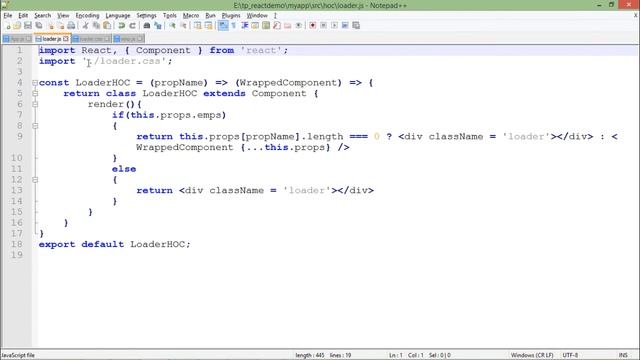Viewport: 640px width, 360px height.
Task: Toggle the Indent Guide toolbar button
Action: (x=244, y=26)
